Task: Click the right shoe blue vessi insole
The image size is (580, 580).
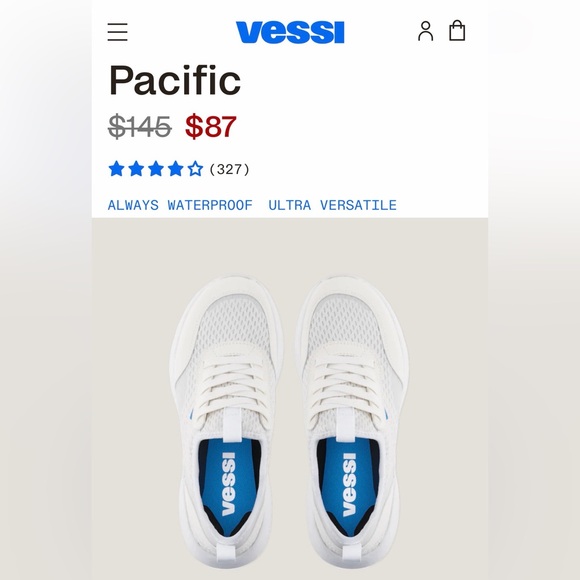Action: (349, 485)
